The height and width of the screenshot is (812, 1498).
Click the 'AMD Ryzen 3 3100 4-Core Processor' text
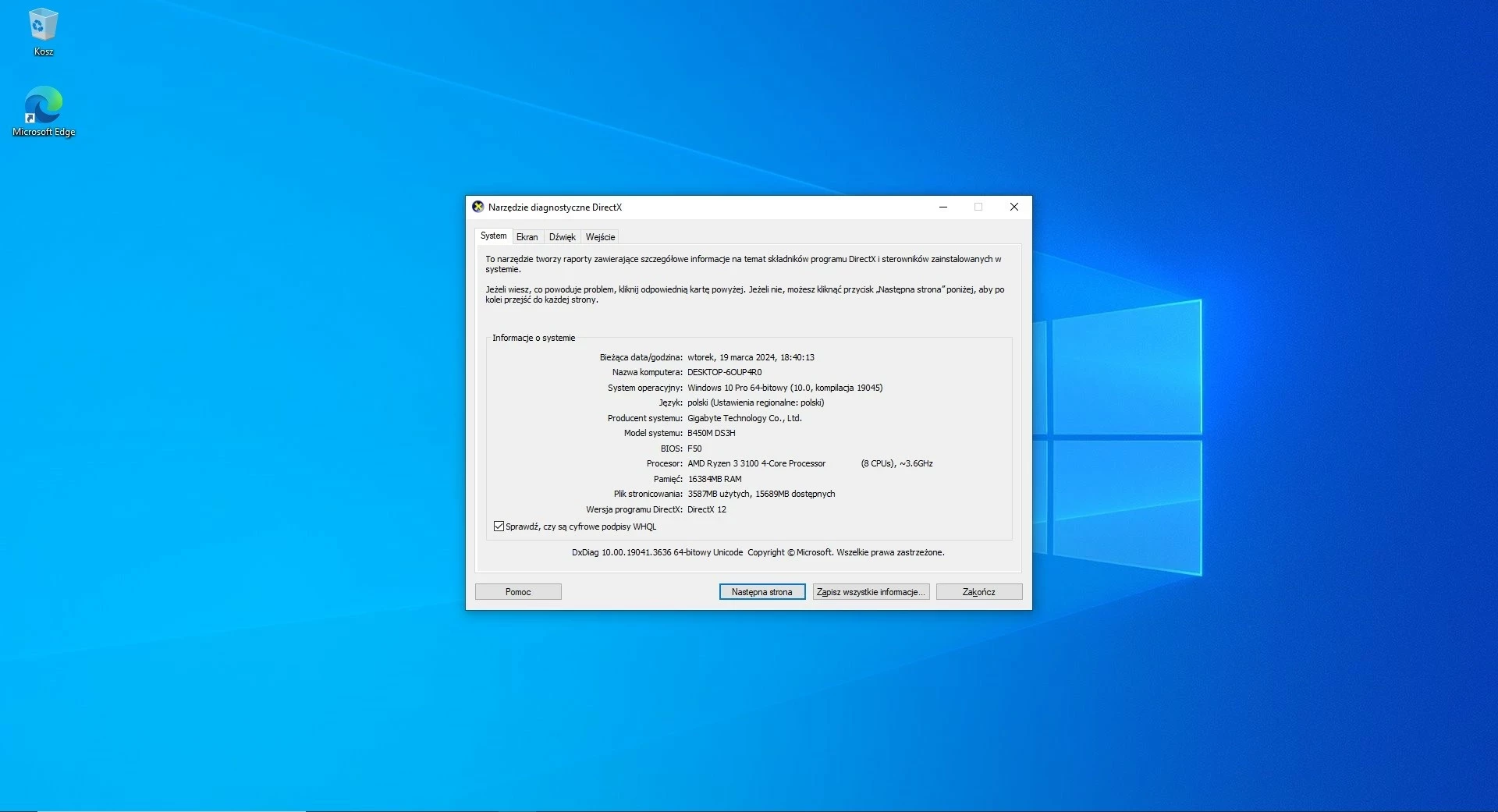(756, 463)
